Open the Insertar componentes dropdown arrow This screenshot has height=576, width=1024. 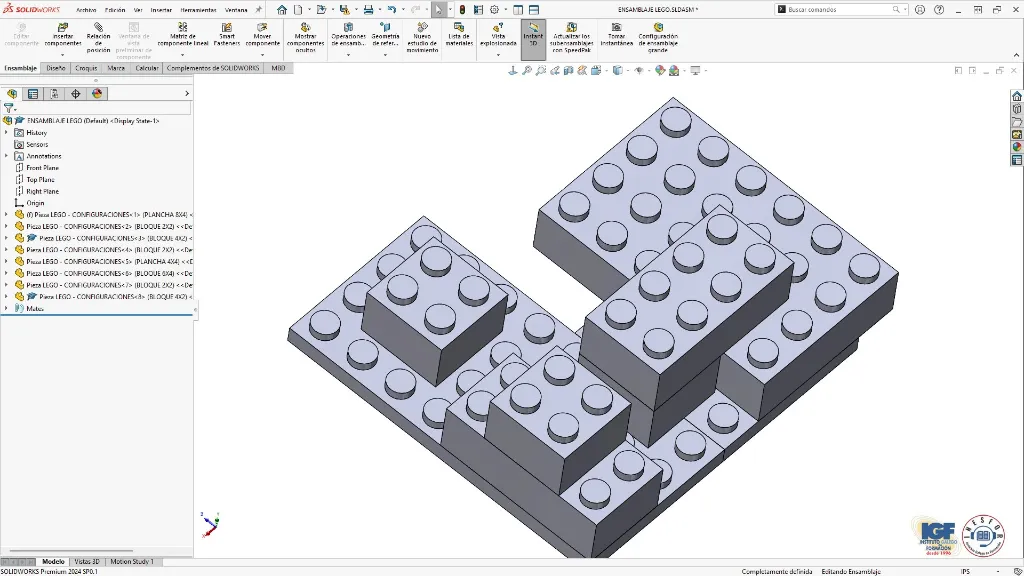coord(63,55)
